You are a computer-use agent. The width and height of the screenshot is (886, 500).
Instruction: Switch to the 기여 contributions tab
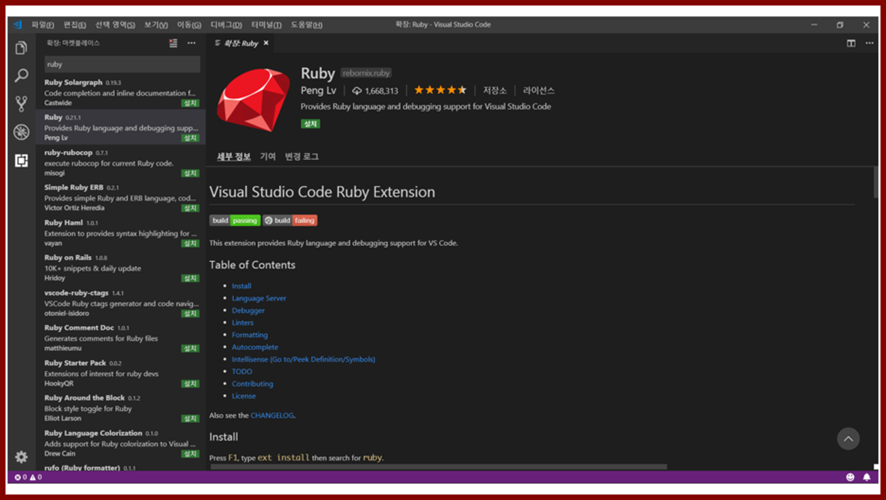coord(267,156)
